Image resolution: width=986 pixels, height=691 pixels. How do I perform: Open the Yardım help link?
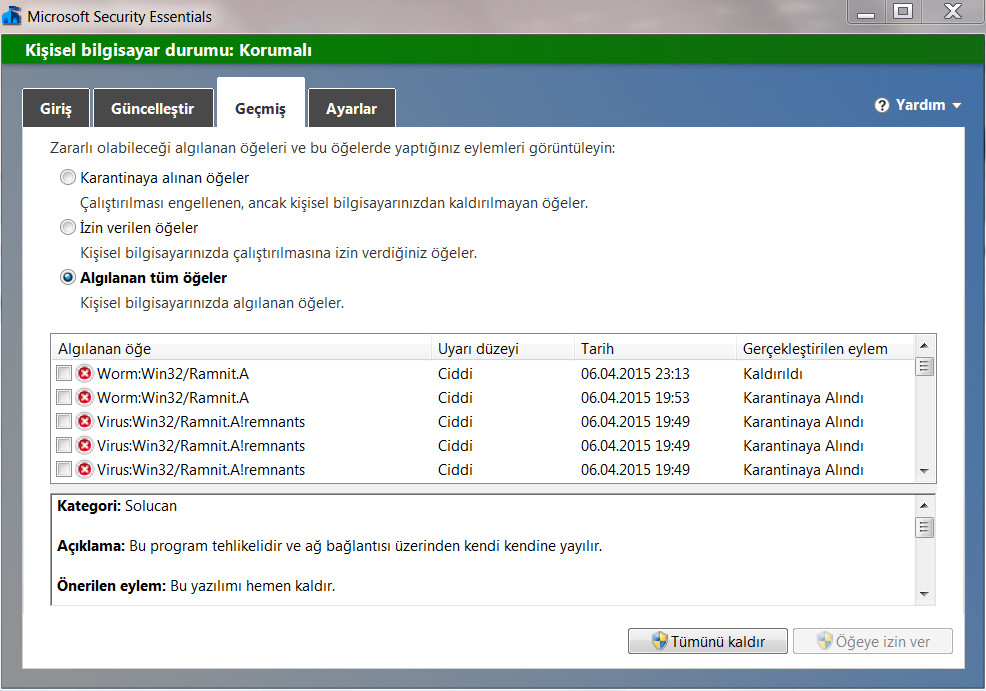click(x=920, y=105)
